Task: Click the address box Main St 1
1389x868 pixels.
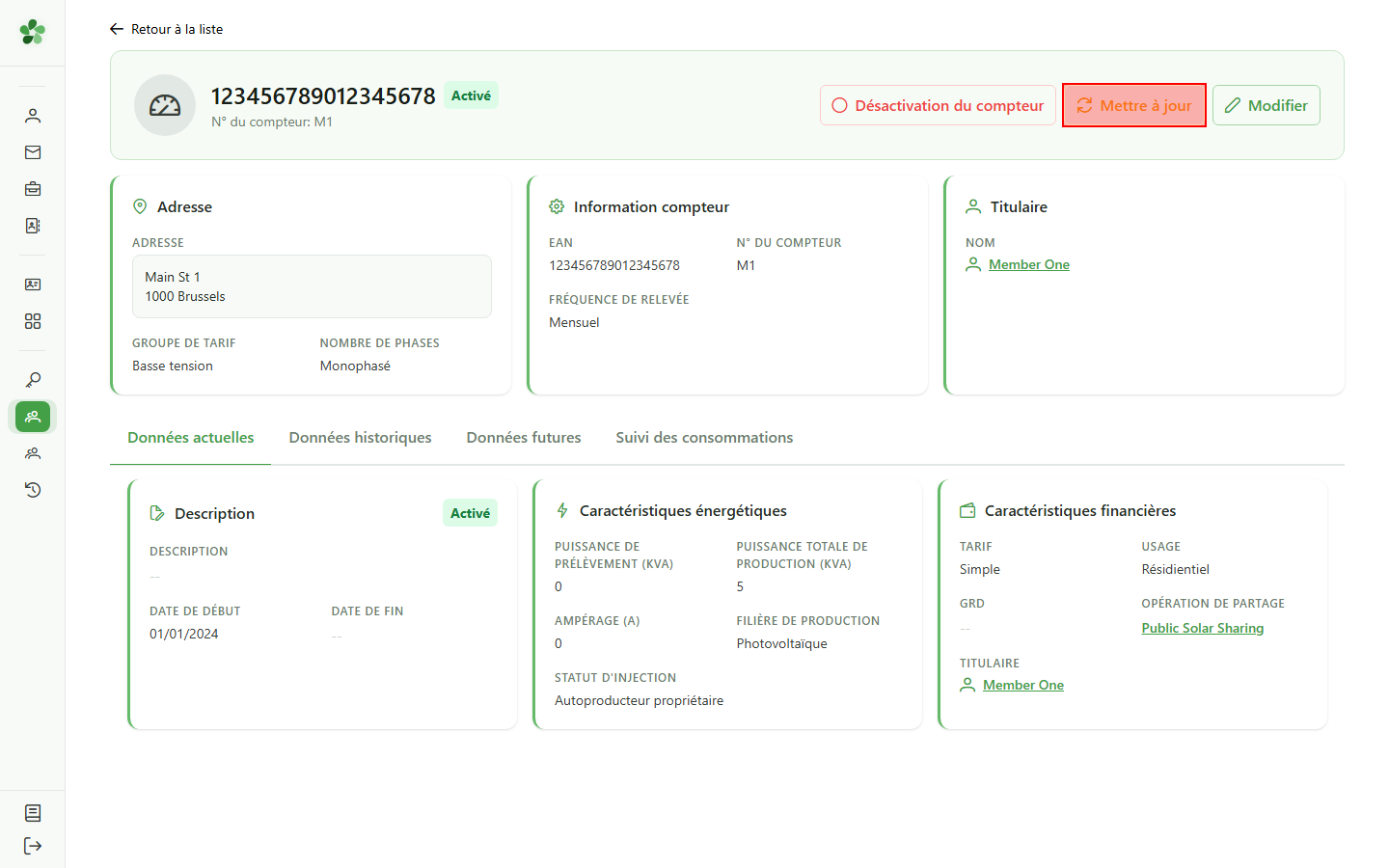Action: (x=312, y=286)
